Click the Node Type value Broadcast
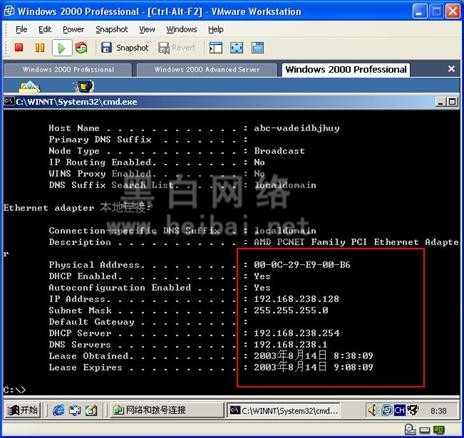The image size is (464, 438). pos(279,151)
